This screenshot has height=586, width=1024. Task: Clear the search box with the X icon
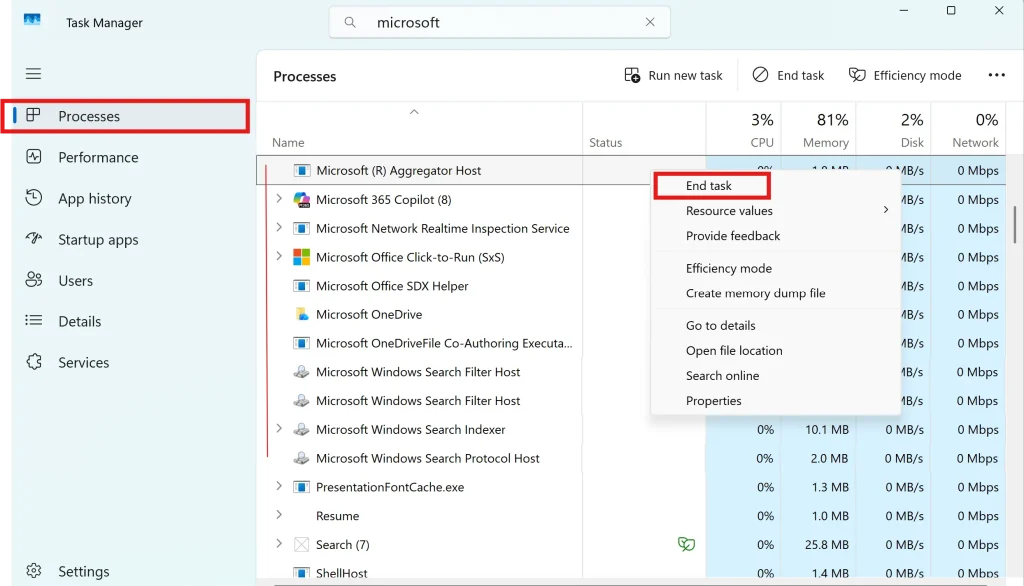click(x=649, y=21)
